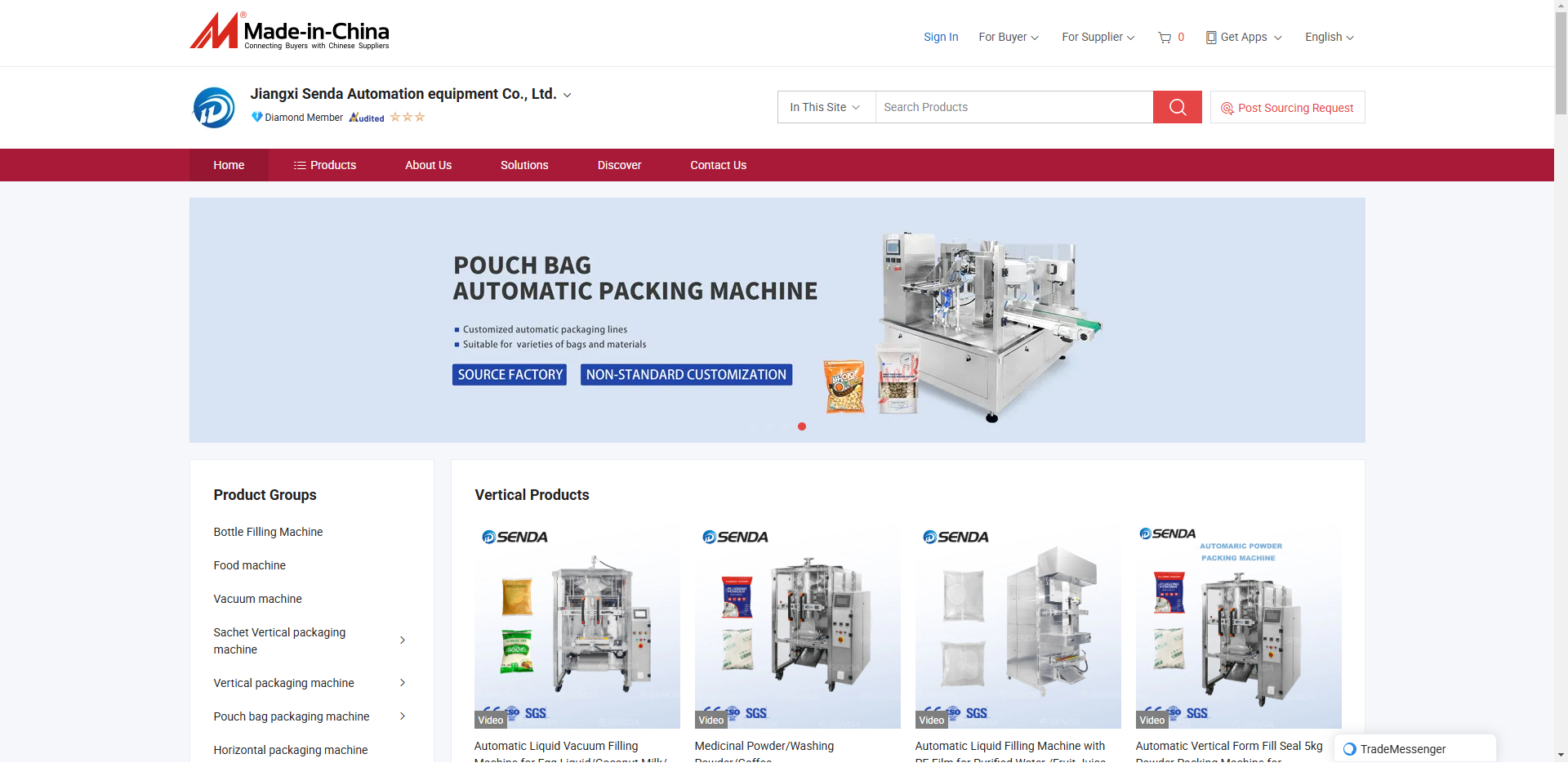The image size is (1568, 763).
Task: Click the Get Apps phone icon
Action: pyautogui.click(x=1211, y=38)
